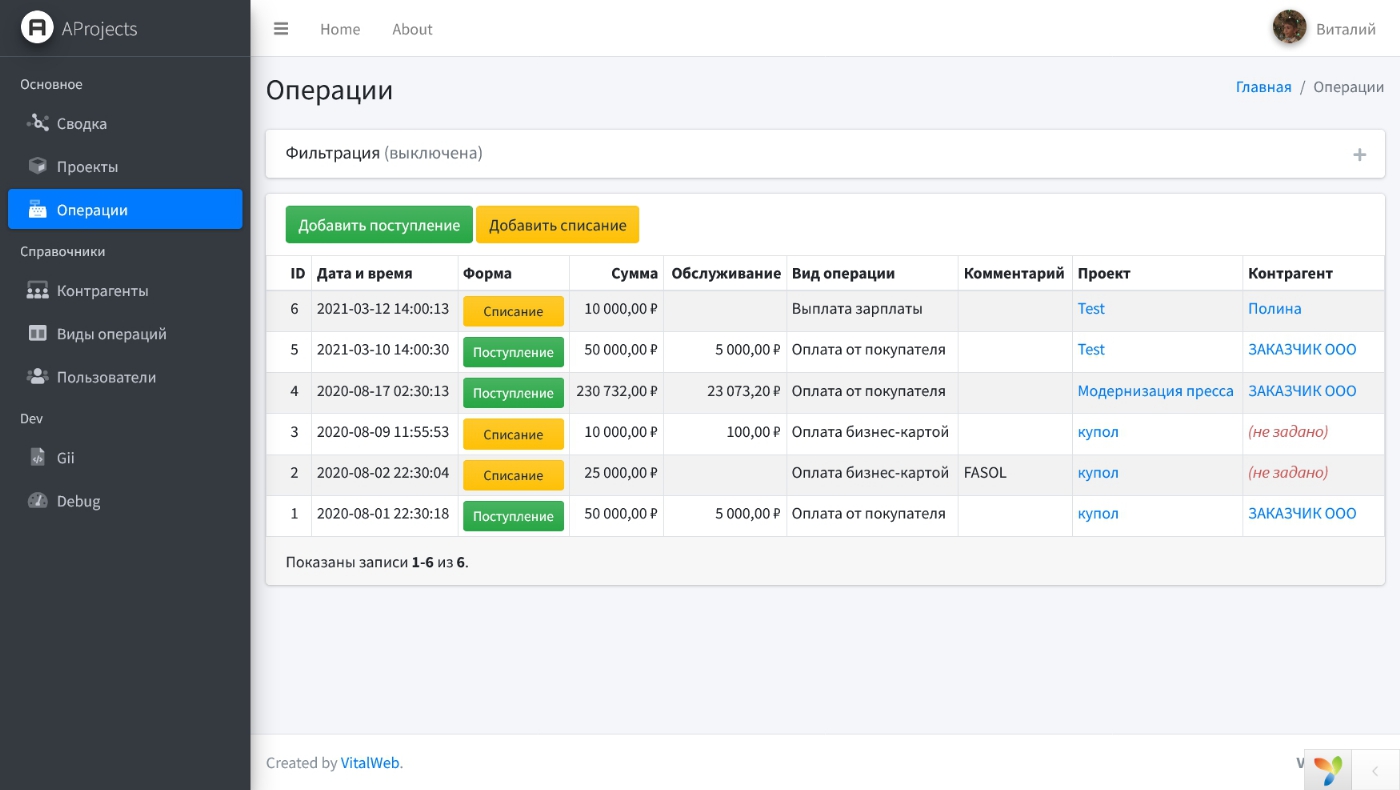Click the Добавить поступление button

pyautogui.click(x=379, y=225)
